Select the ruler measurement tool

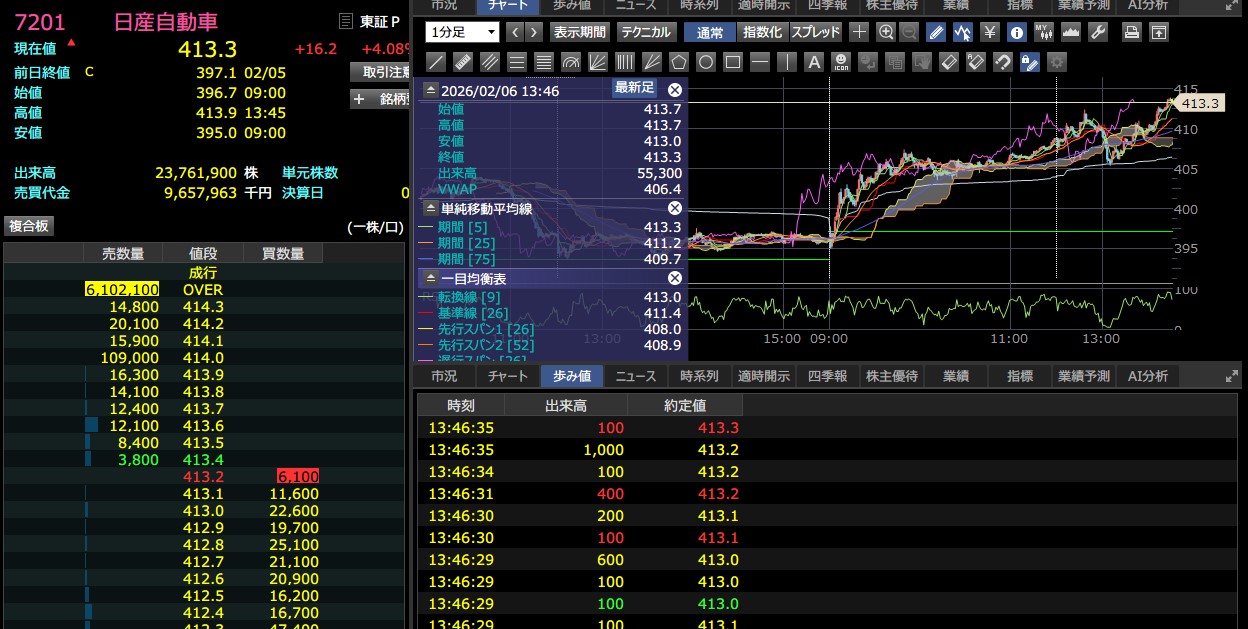click(x=463, y=62)
